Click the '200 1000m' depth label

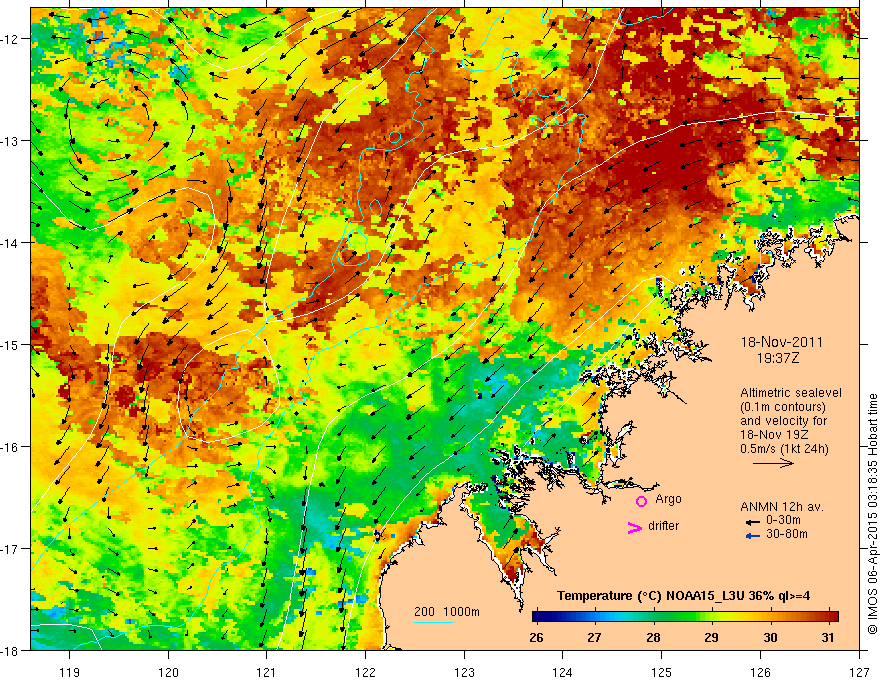click(x=447, y=612)
